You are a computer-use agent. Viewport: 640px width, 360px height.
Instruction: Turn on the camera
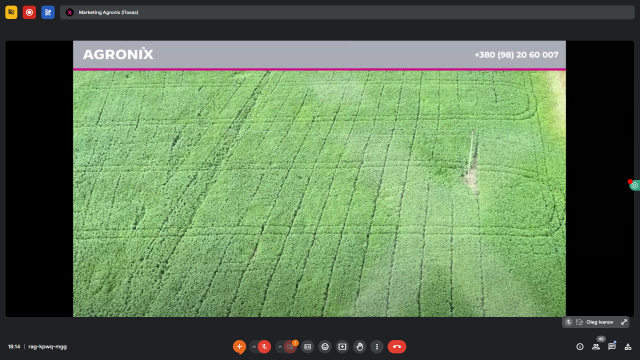[290, 347]
